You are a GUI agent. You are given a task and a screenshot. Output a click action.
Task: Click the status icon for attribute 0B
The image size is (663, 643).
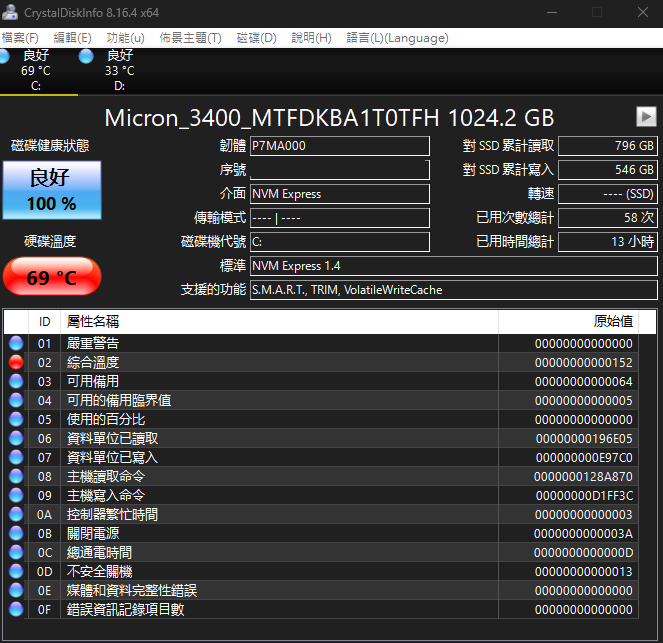[16, 534]
